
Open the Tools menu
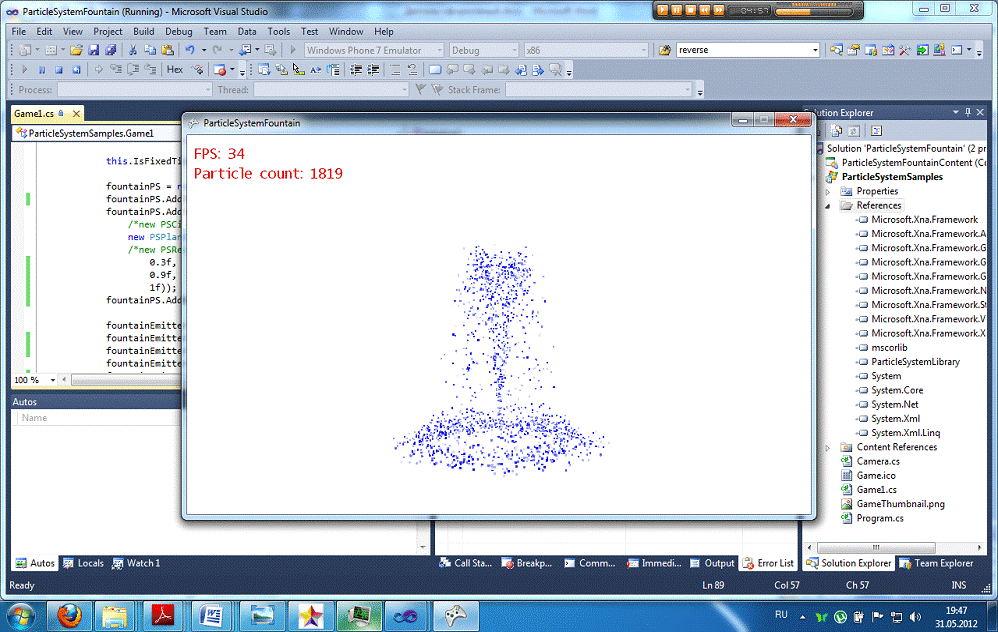[x=279, y=32]
